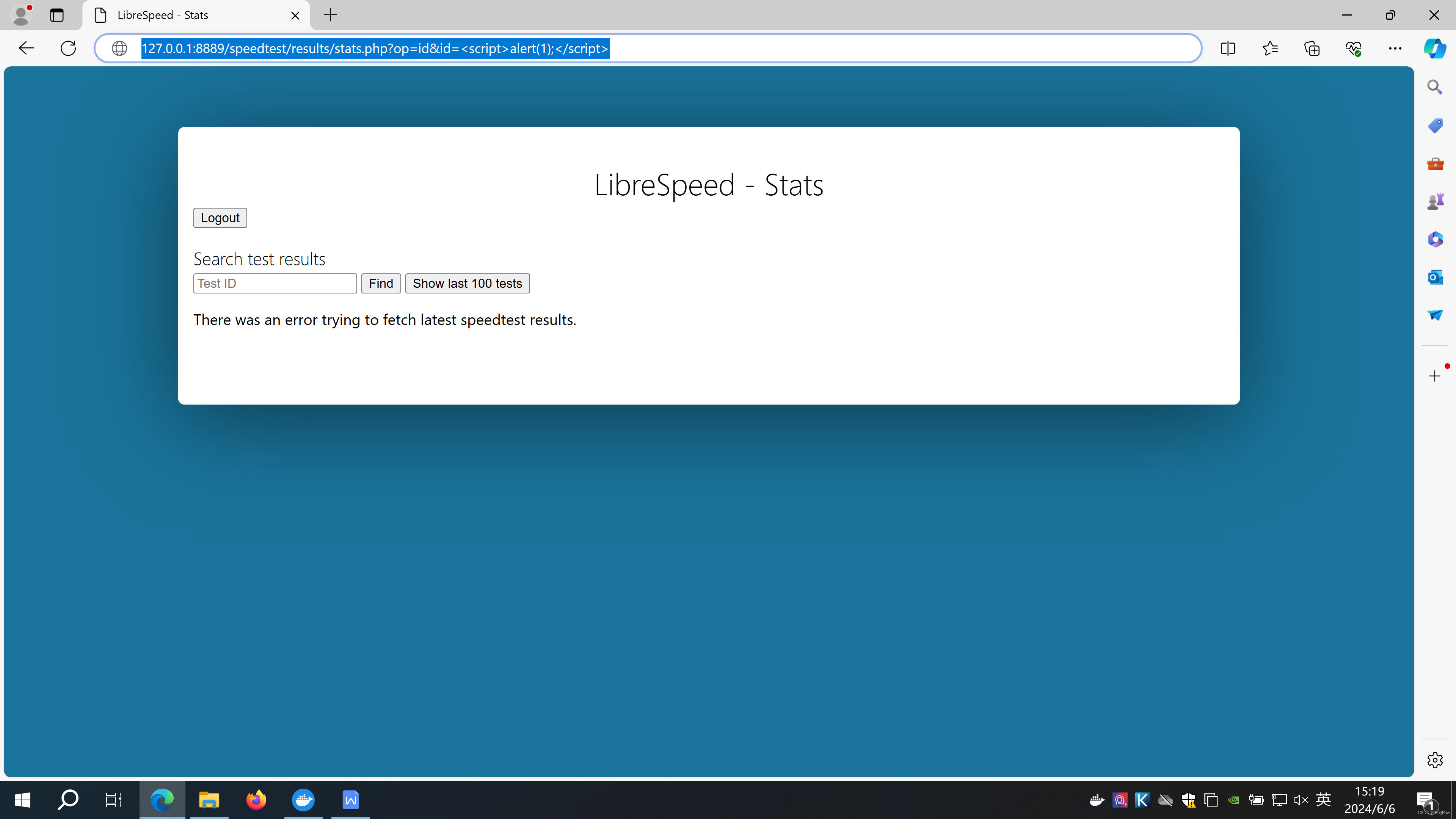Viewport: 1456px width, 819px height.
Task: Click the Find button
Action: pos(381,283)
